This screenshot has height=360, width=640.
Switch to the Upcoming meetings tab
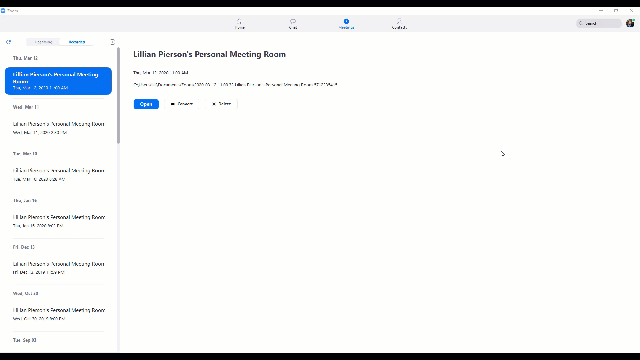tap(43, 42)
